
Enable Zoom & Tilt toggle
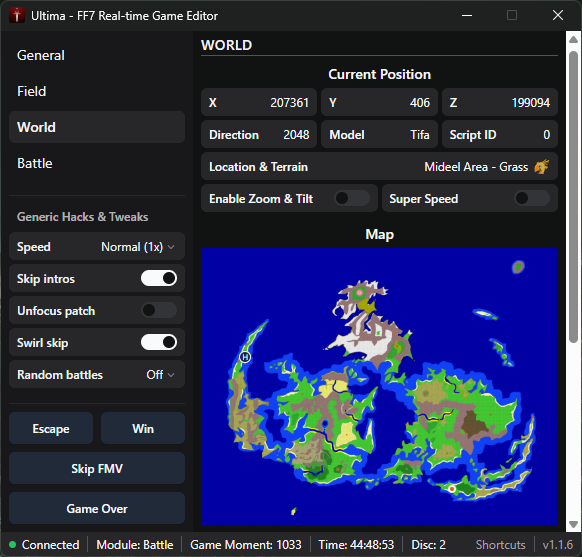[x=352, y=198]
